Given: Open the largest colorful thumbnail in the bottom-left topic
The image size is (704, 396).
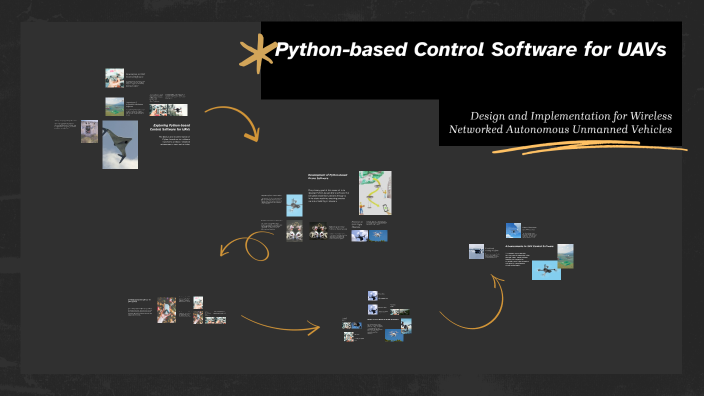Looking at the screenshot, I should tap(167, 310).
